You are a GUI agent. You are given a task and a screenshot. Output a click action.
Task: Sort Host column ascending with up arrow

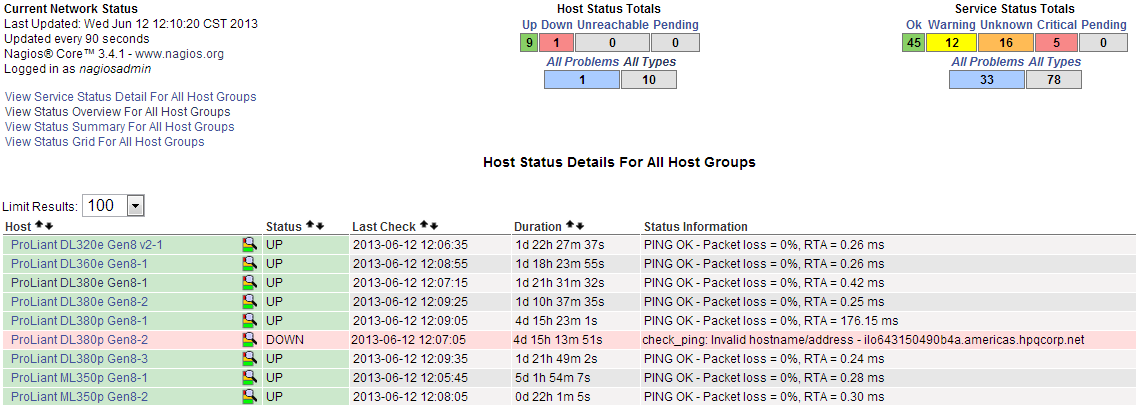coord(39,226)
